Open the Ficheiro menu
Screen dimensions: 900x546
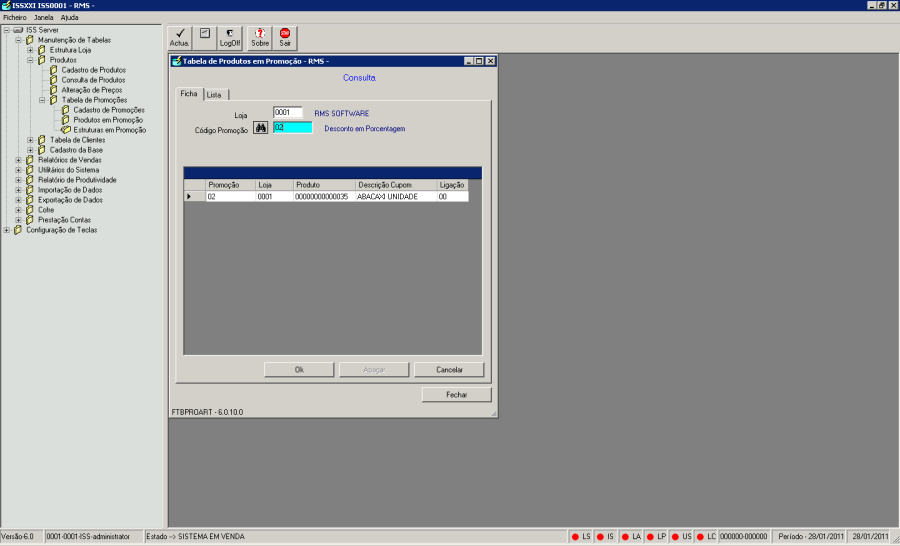click(15, 18)
